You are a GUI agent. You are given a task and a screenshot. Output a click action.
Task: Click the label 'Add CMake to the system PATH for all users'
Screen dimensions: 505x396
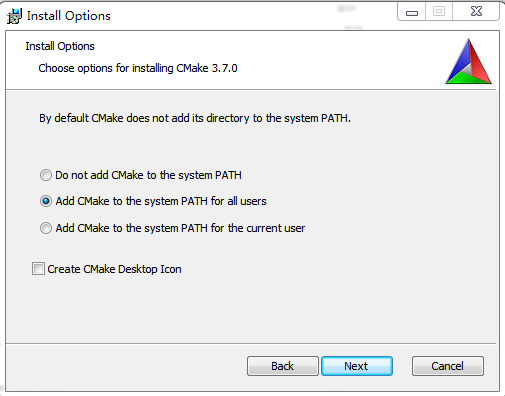(x=161, y=201)
